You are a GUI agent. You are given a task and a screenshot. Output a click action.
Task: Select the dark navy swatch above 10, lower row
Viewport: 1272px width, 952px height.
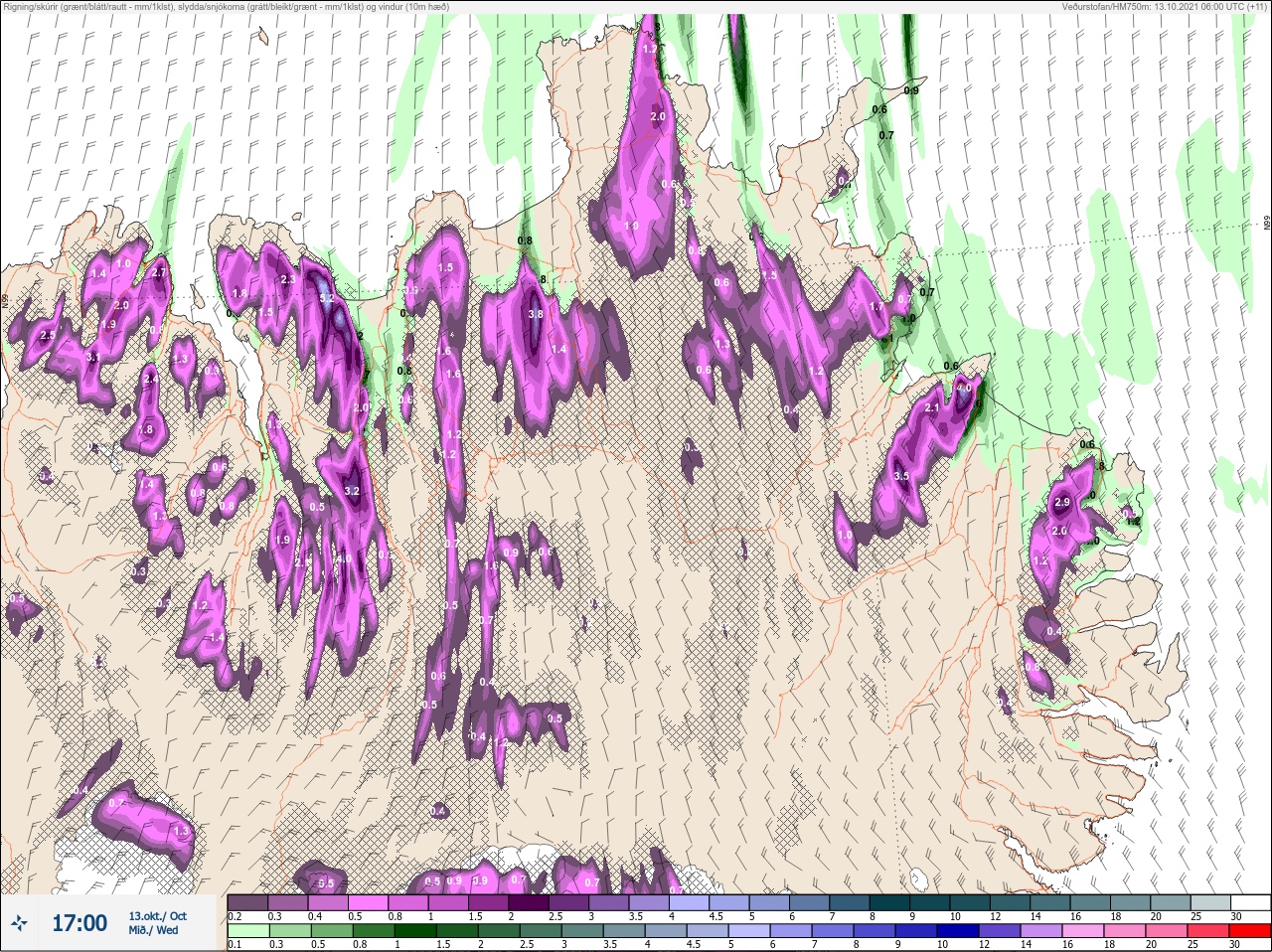click(956, 931)
